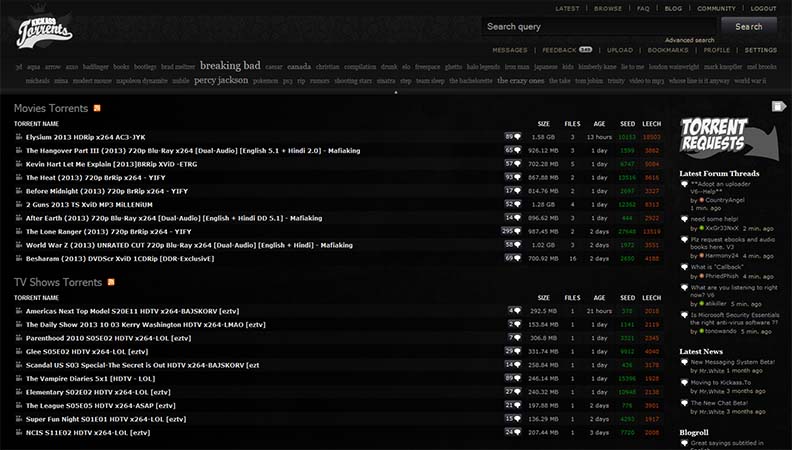Viewport: 792px width, 450px height.
Task: Click into the Search query field
Action: tap(599, 27)
